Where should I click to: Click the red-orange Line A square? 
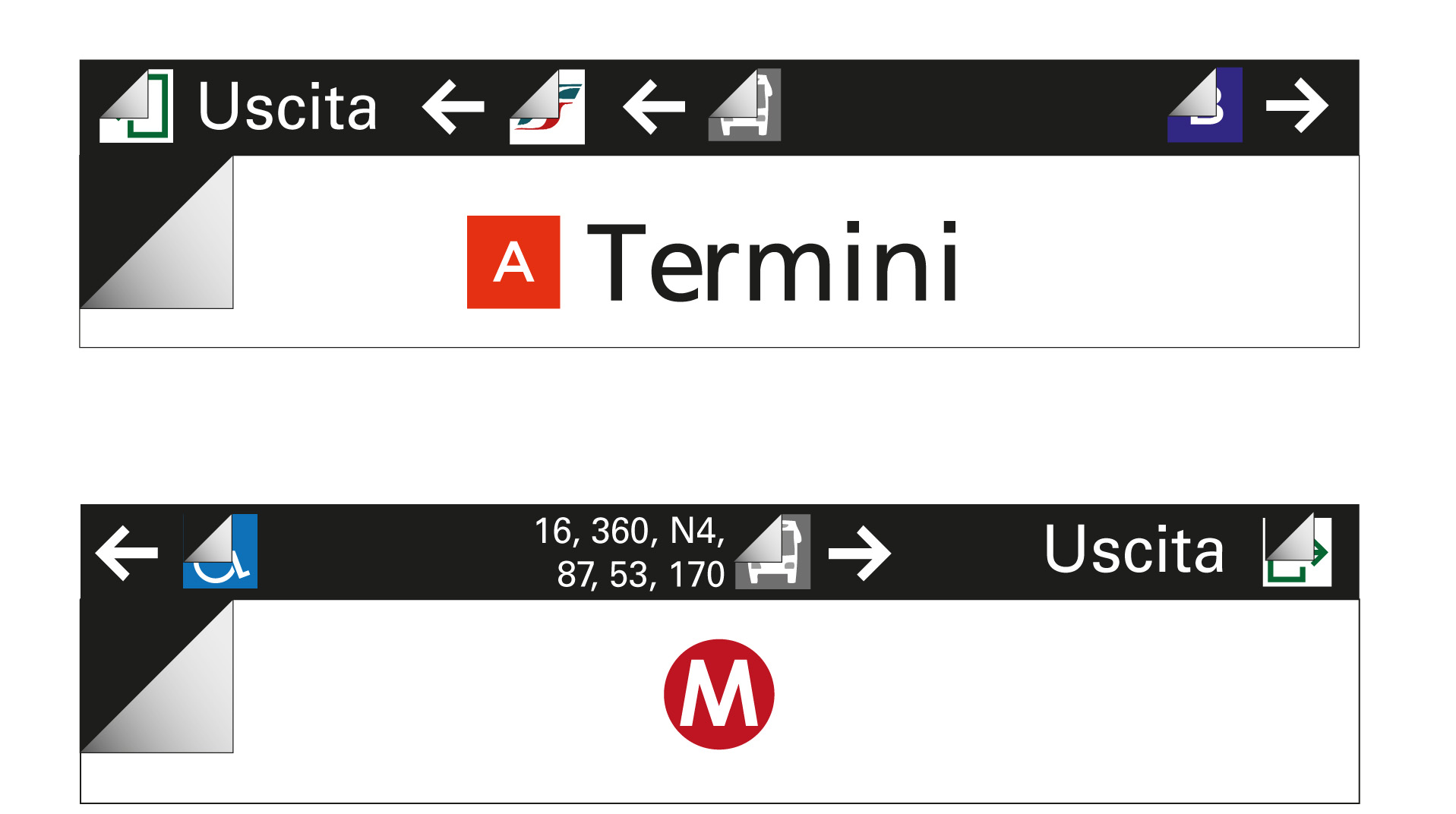click(513, 262)
